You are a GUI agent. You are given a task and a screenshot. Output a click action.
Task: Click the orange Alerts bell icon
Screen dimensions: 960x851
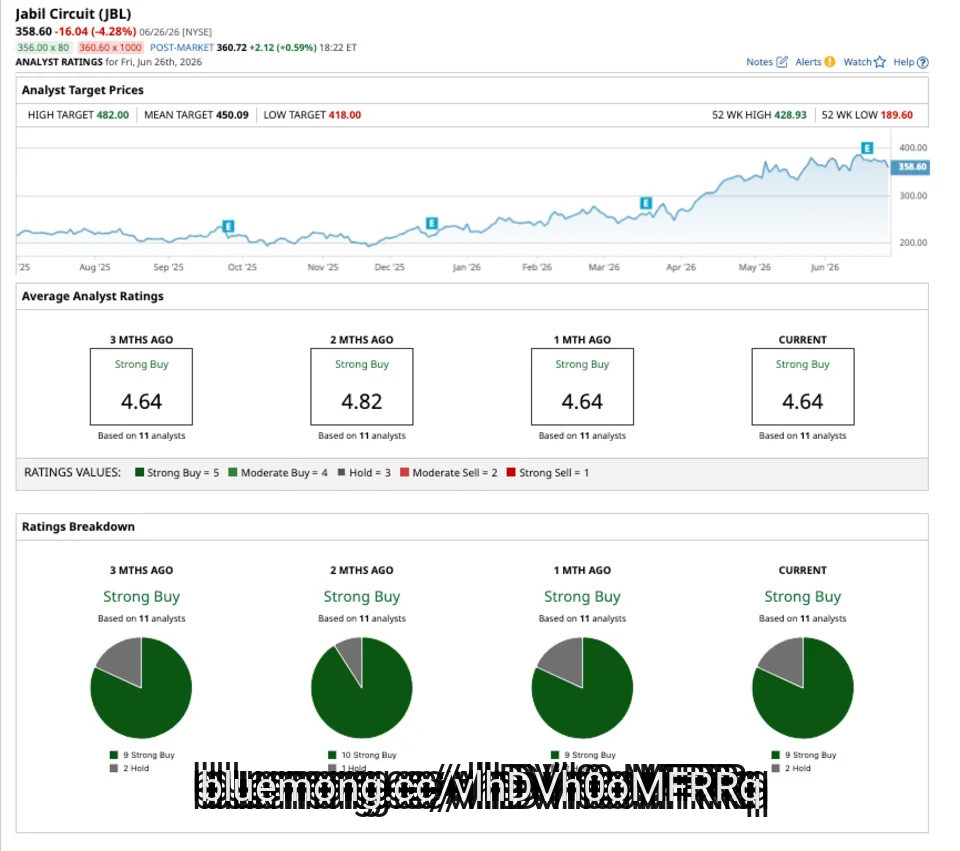tap(830, 62)
